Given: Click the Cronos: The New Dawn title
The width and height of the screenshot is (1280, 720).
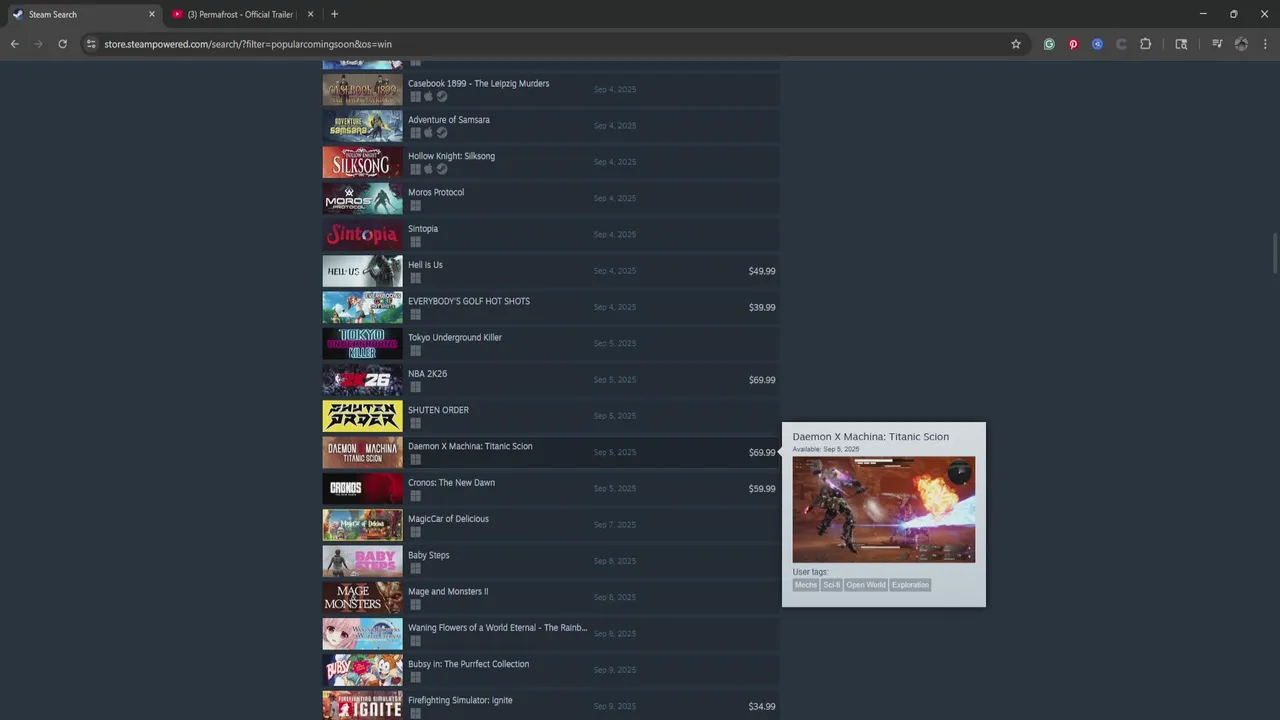Looking at the screenshot, I should point(451,483).
